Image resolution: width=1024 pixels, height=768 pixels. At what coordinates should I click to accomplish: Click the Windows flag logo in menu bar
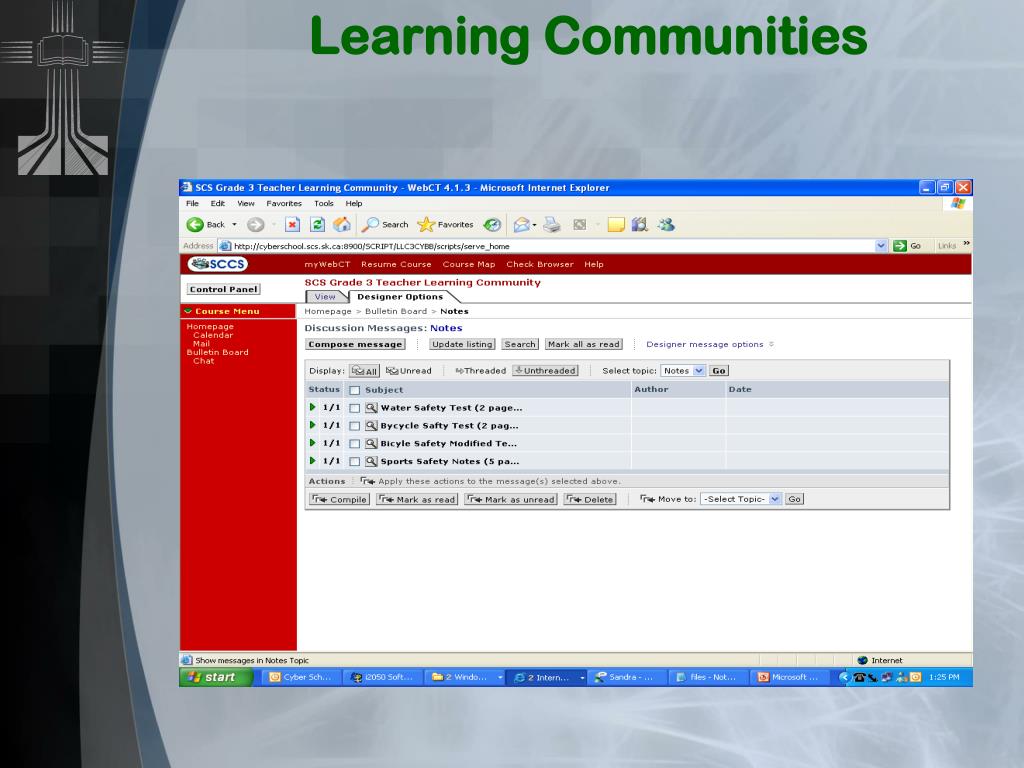coord(958,203)
